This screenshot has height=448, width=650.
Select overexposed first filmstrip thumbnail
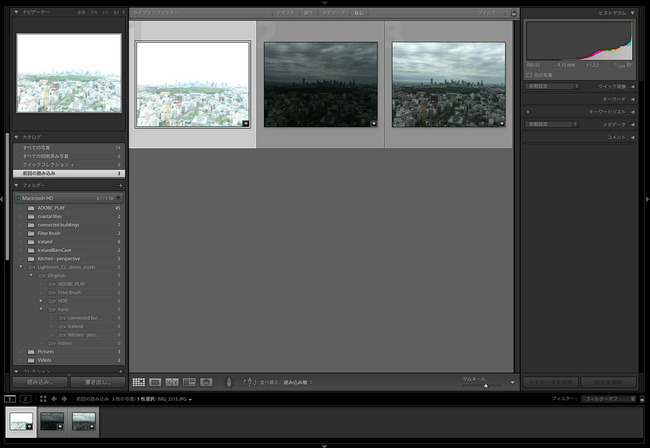[21, 421]
